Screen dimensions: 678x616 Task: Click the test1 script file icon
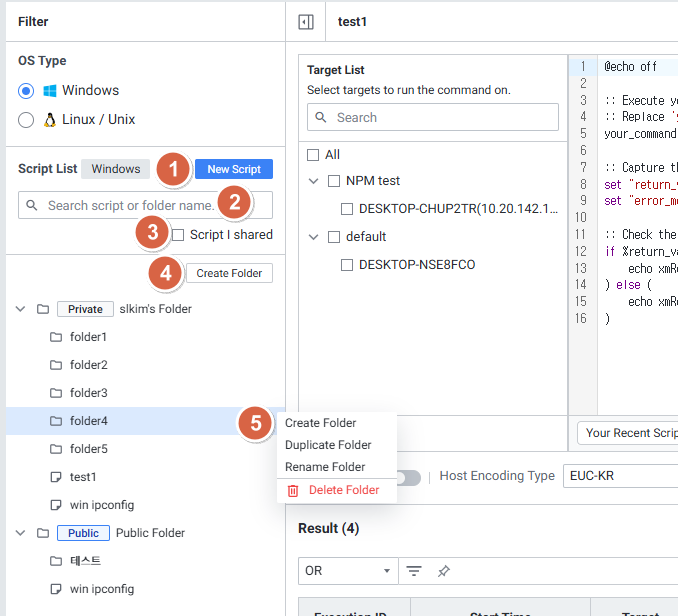(x=56, y=477)
